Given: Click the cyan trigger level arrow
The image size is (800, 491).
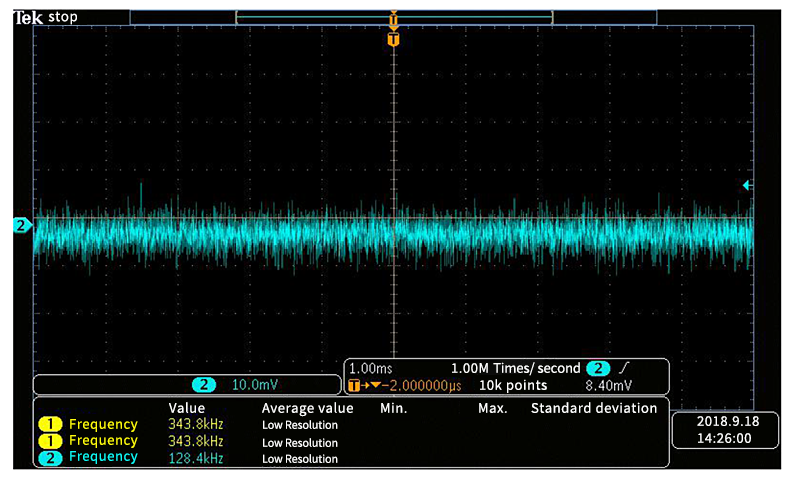Looking at the screenshot, I should coord(747,185).
